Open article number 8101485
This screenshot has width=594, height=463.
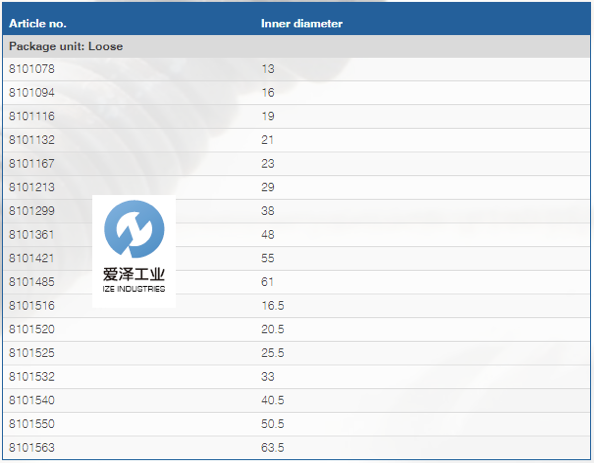(x=32, y=282)
